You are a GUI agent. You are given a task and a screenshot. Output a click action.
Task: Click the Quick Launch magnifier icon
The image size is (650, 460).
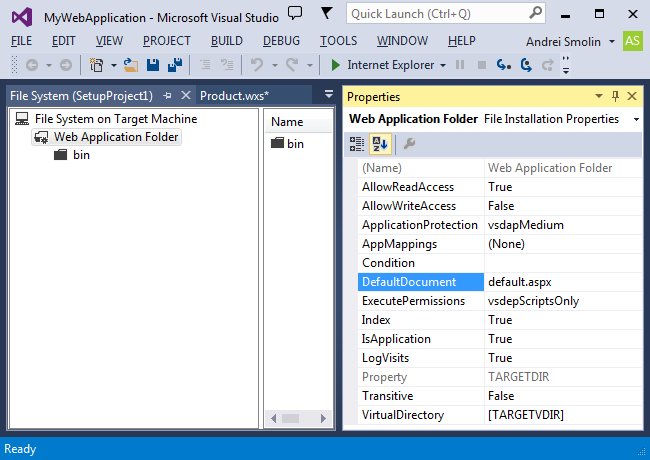535,13
